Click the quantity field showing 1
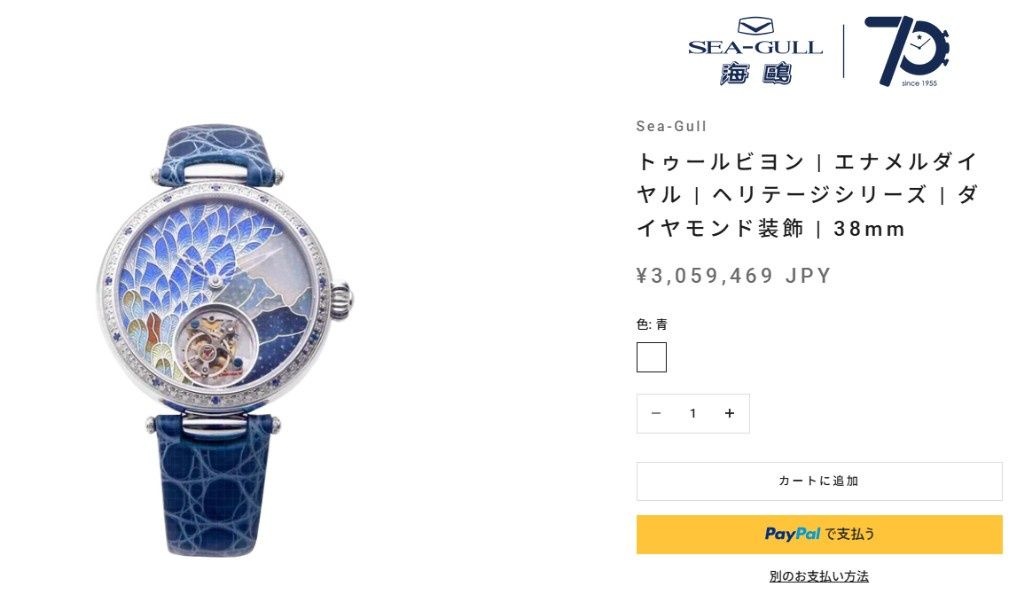Viewport: 1024px width, 596px height. pyautogui.click(x=693, y=413)
